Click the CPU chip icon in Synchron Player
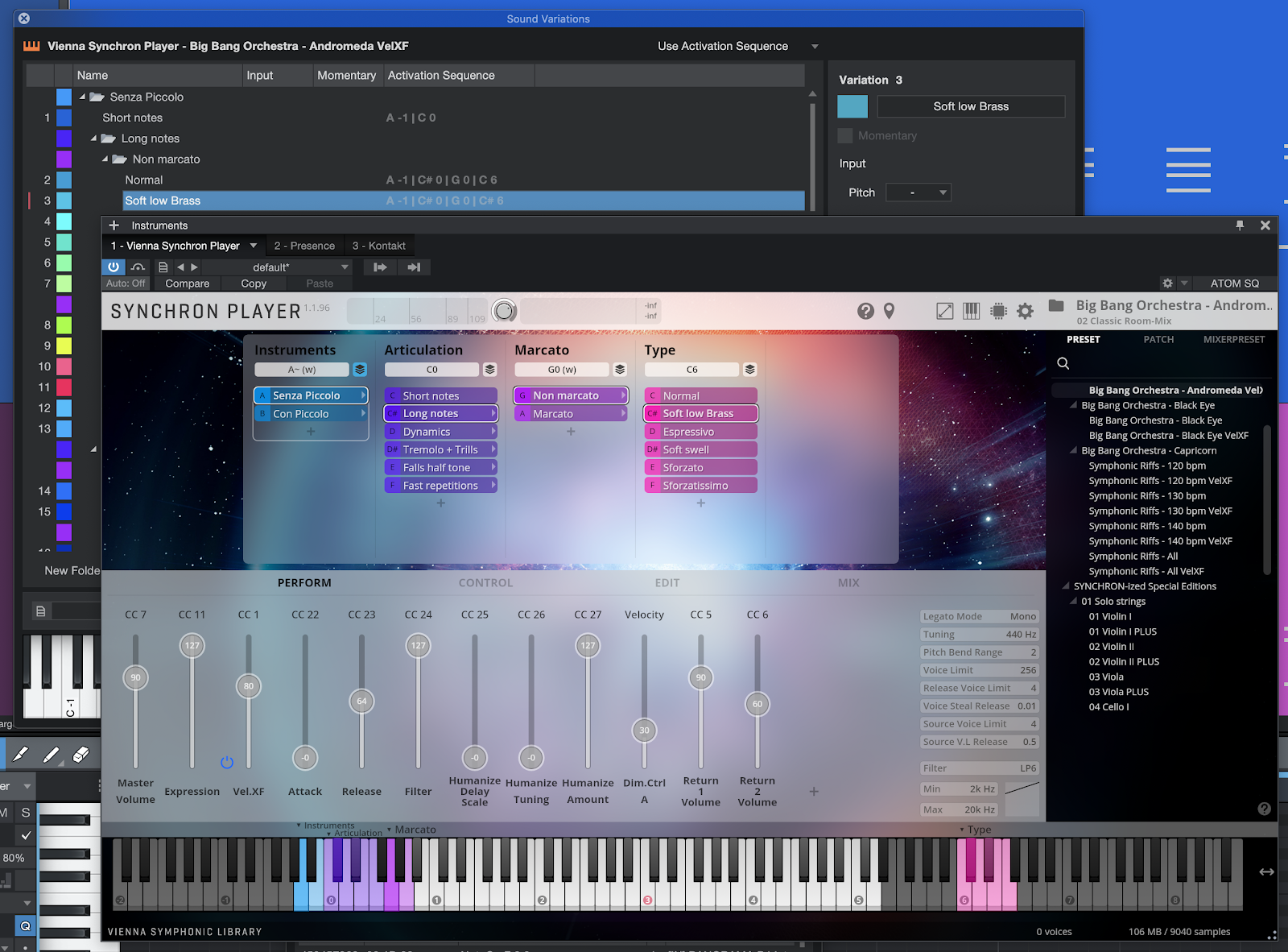Viewport: 1288px width, 952px height. [998, 311]
